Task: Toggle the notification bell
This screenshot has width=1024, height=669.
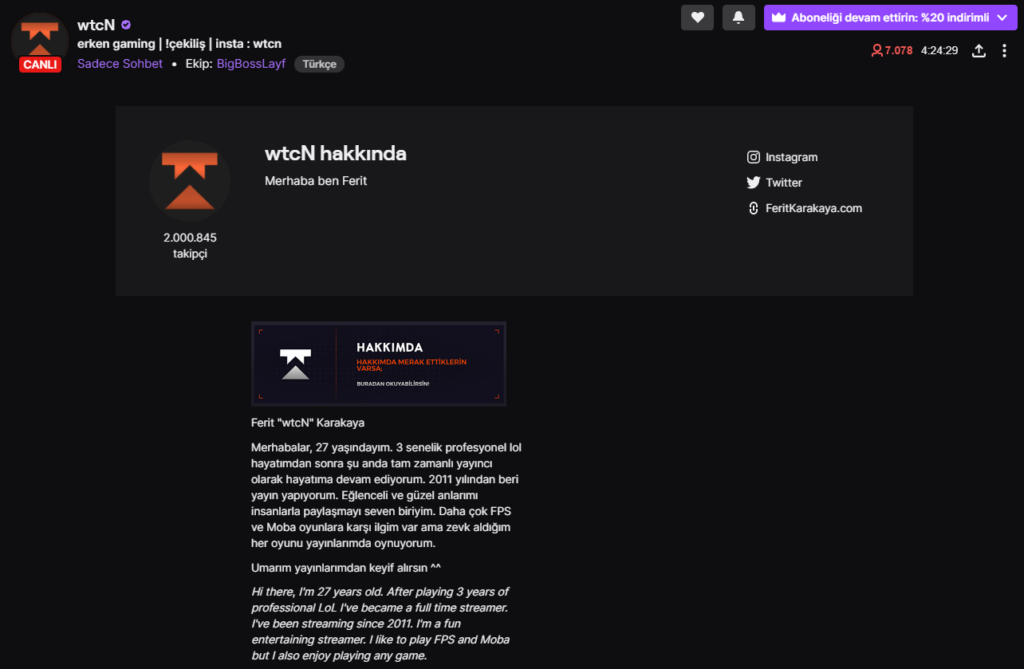Action: [x=738, y=17]
